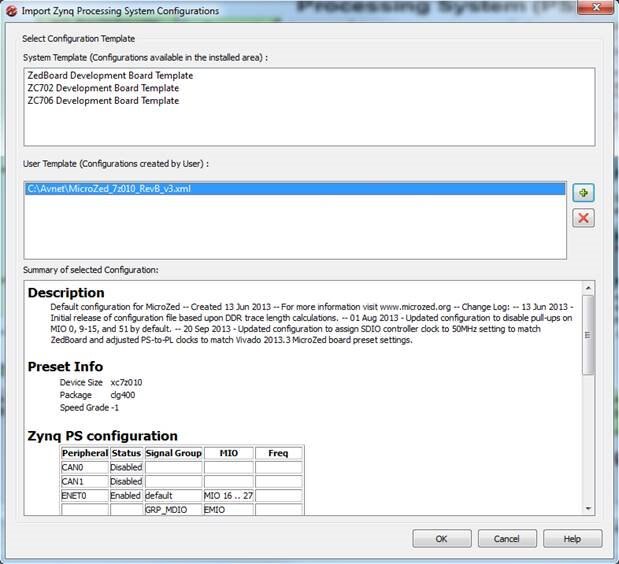Screen dimensions: 619x564
Task: Open Help for this dialog
Action: point(572,539)
